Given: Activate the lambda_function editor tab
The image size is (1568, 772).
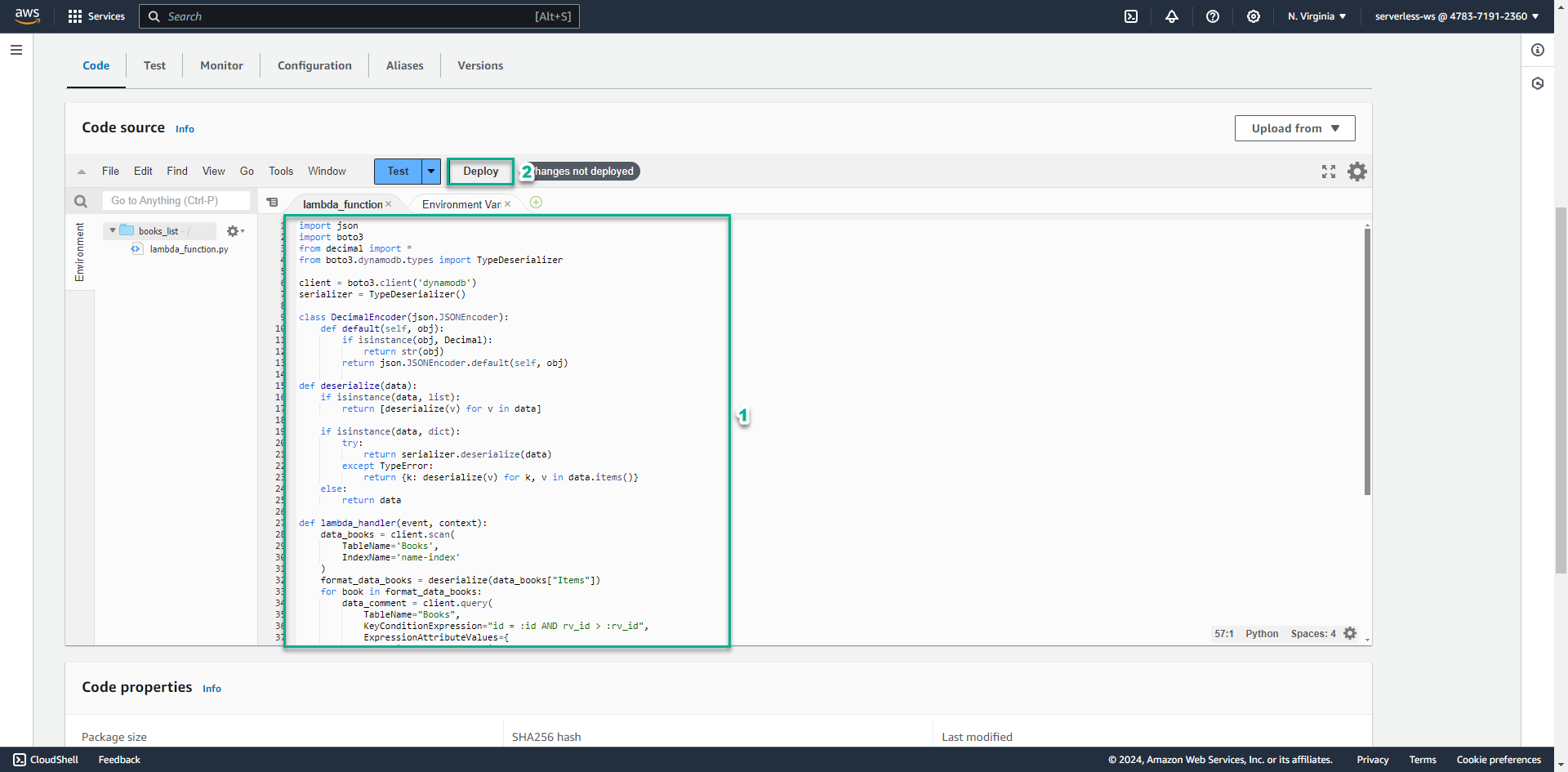Looking at the screenshot, I should 342,204.
